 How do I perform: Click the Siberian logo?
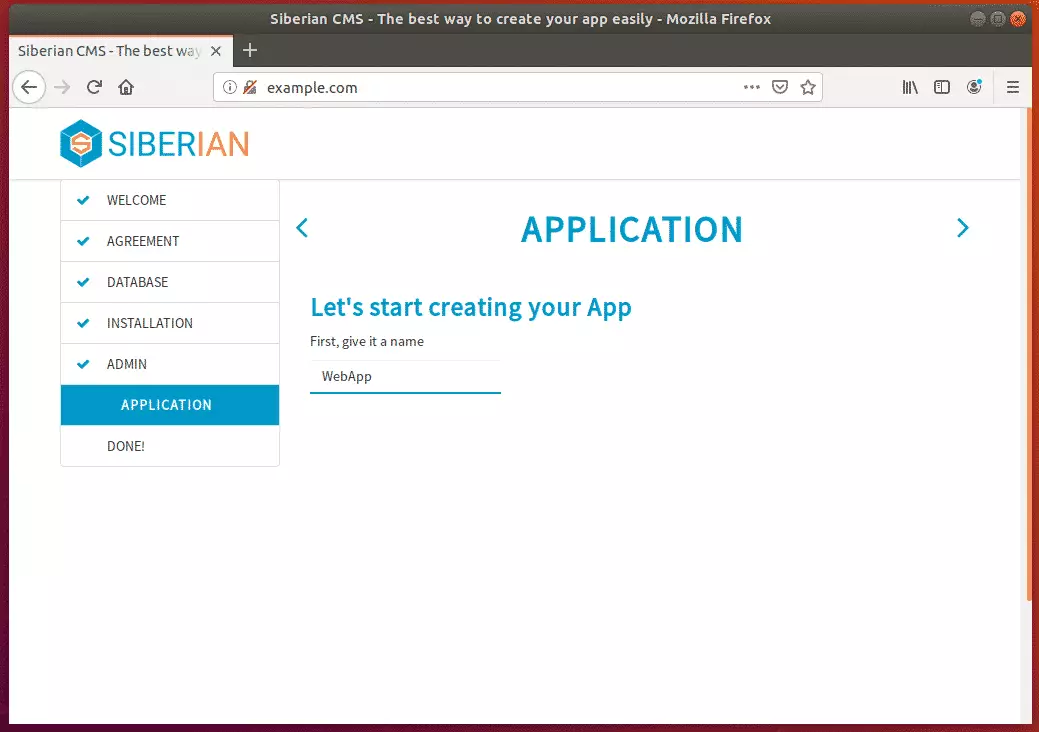coord(154,143)
